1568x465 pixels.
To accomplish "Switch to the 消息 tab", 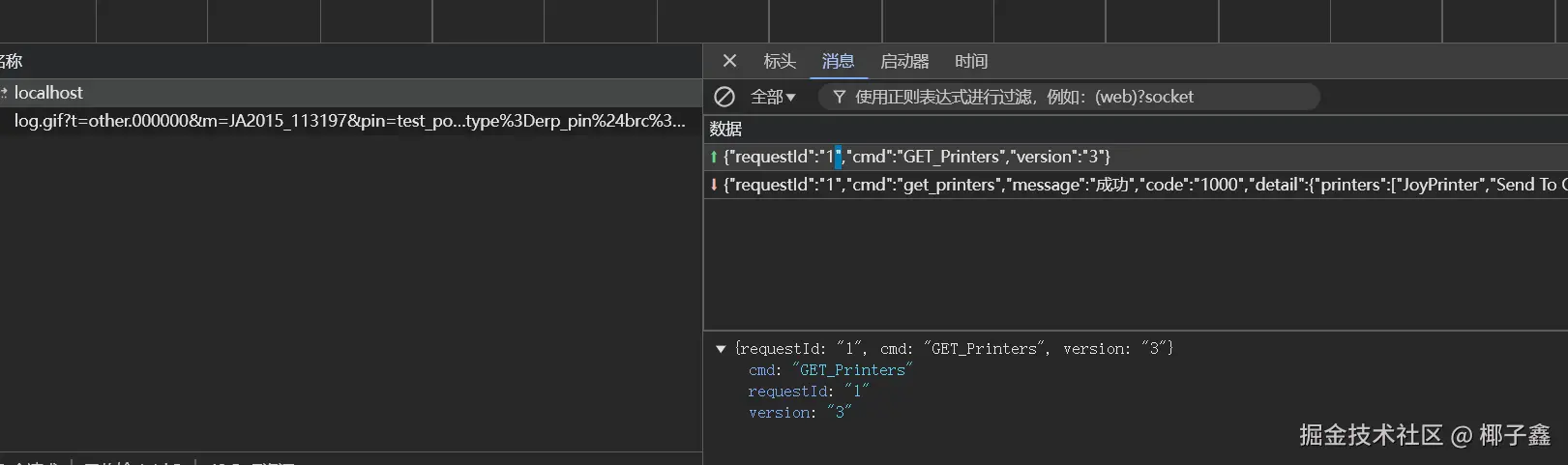I will click(x=838, y=61).
